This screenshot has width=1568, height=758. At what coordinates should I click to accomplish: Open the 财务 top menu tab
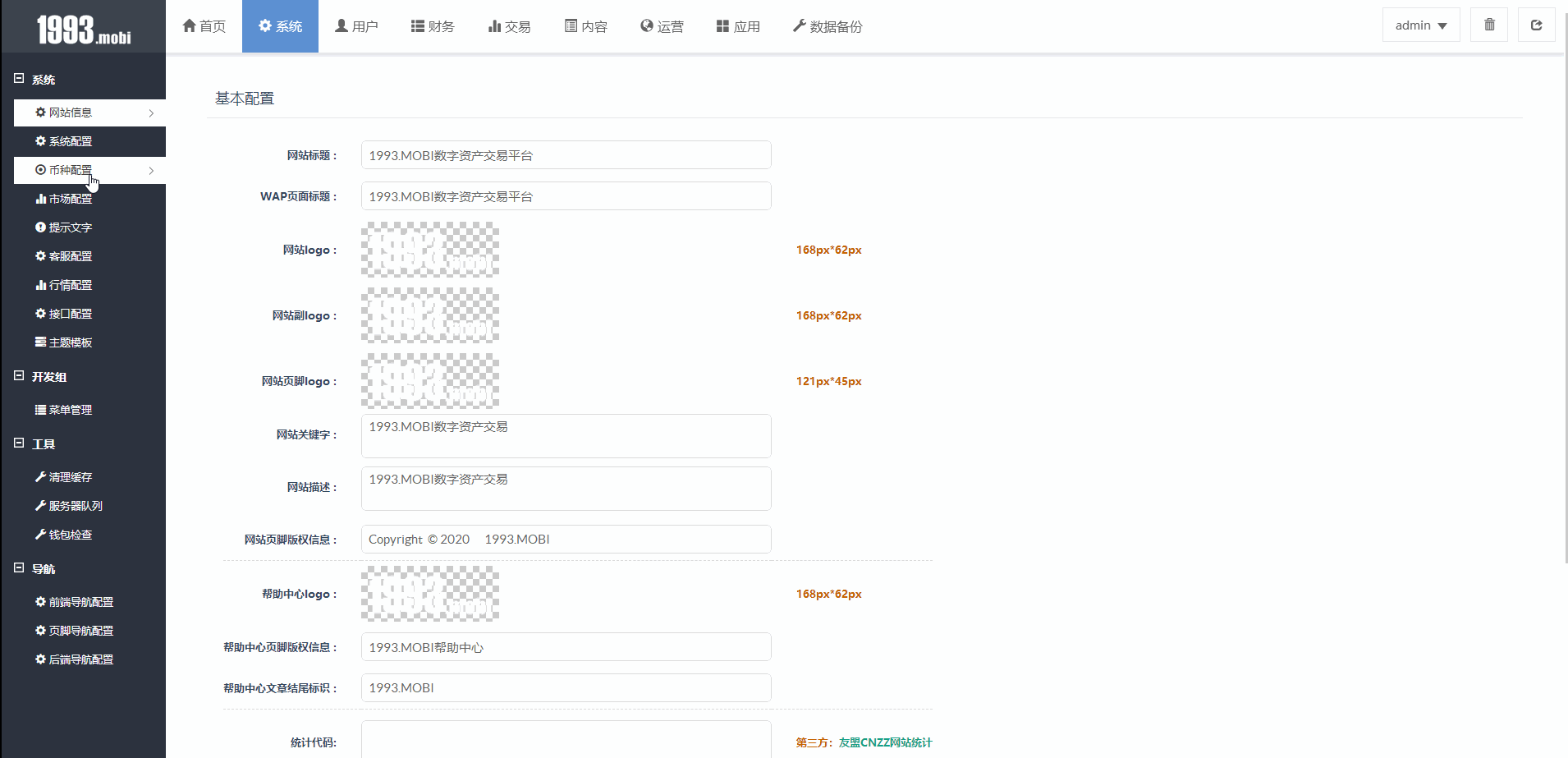(x=433, y=26)
